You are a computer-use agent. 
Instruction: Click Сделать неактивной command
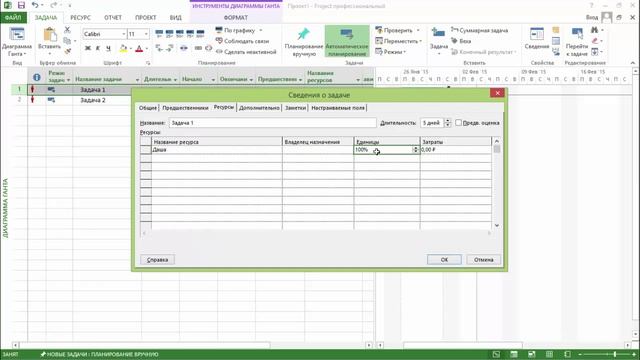(246, 52)
